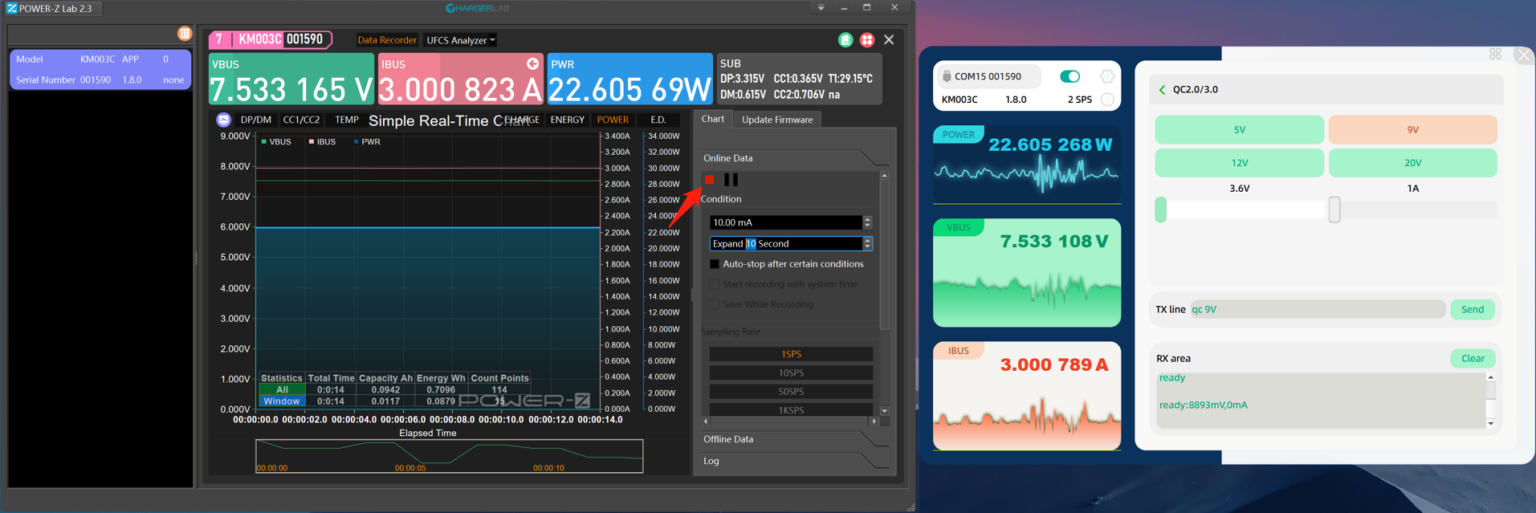This screenshot has width=1536, height=513.
Task: Stop recording with the red square button
Action: point(709,180)
